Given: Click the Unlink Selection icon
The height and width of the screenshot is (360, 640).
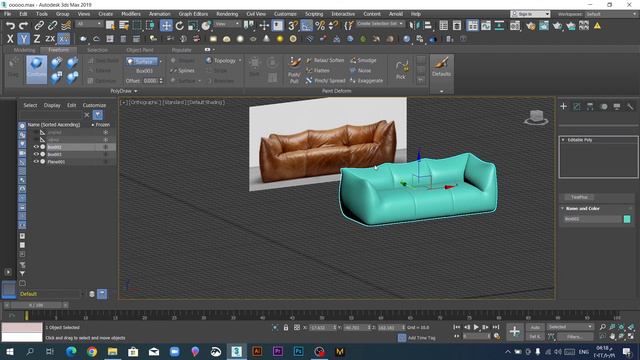Looking at the screenshot, I should pos(52,26).
